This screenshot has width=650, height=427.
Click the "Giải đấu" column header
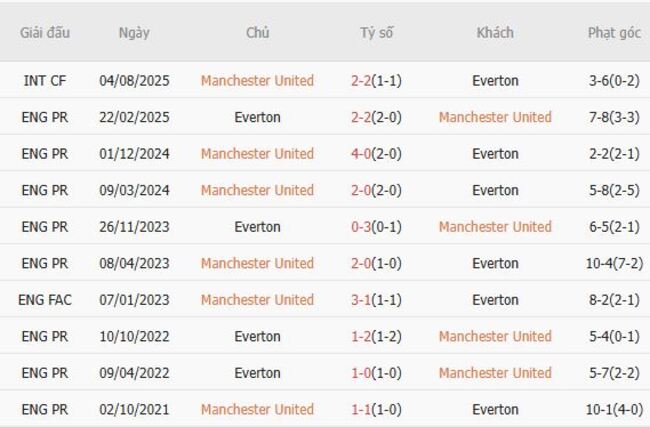click(45, 32)
